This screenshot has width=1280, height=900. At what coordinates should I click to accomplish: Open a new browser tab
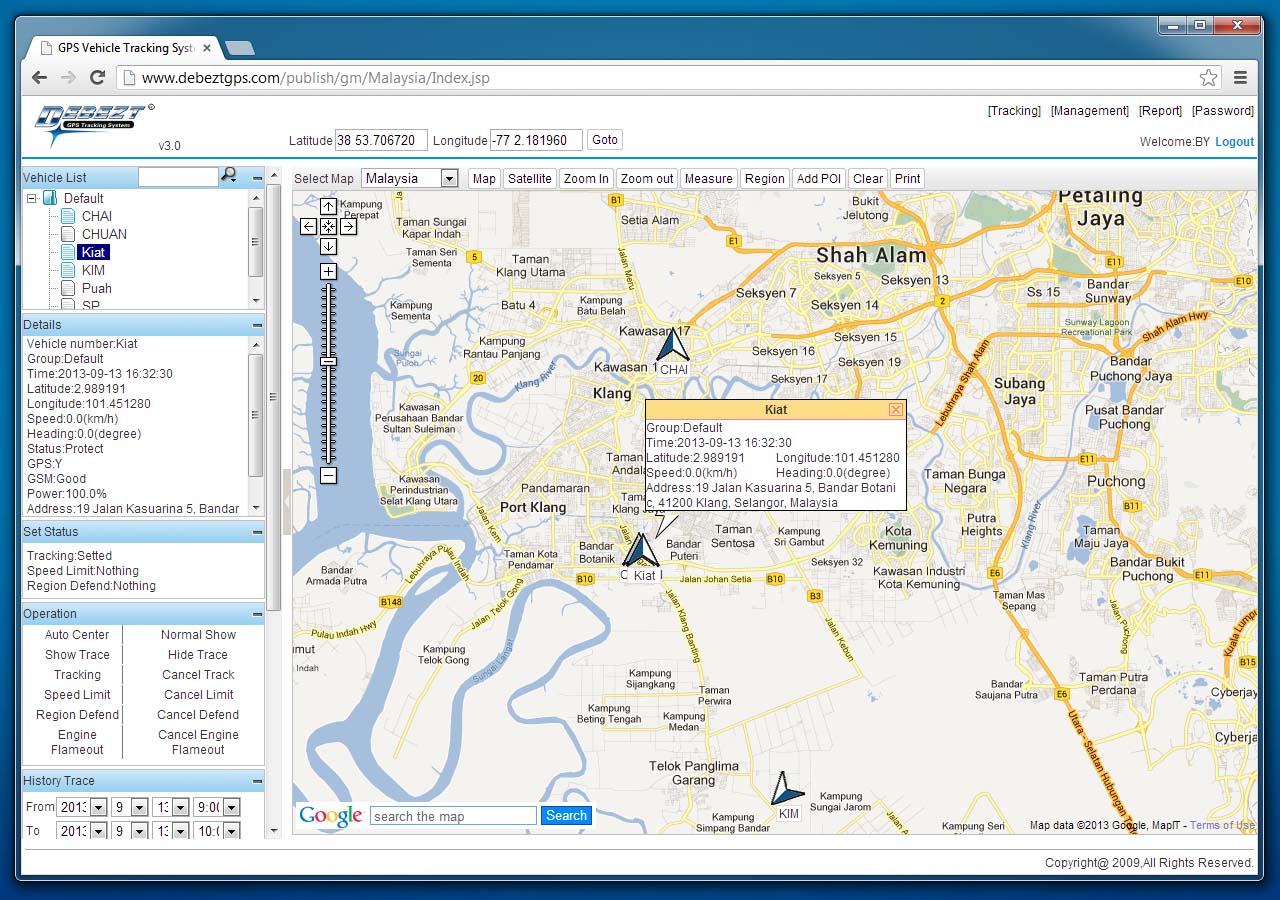coord(240,48)
